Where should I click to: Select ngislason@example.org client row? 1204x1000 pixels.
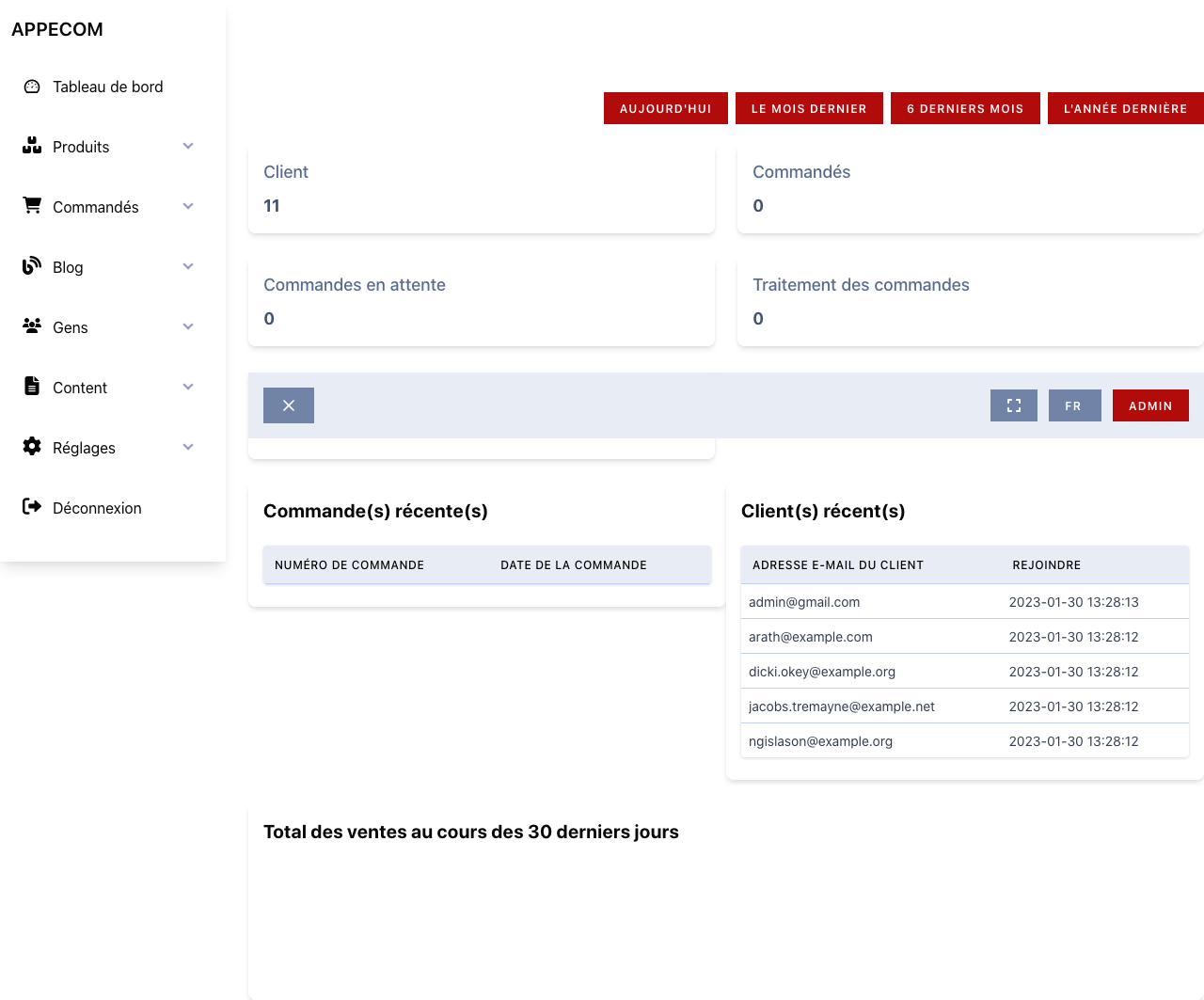tap(965, 741)
